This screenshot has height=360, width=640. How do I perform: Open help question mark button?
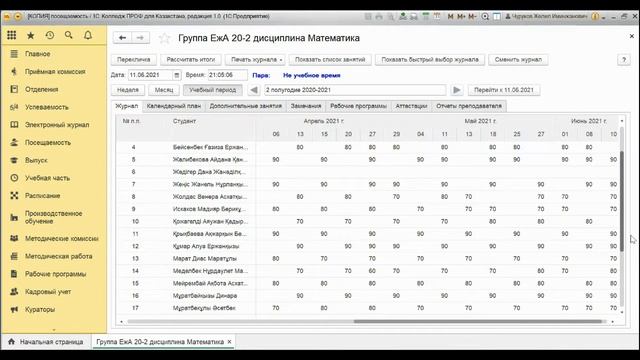click(624, 60)
